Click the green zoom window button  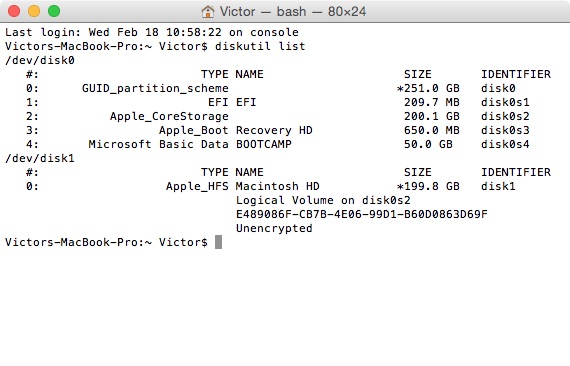tap(54, 11)
